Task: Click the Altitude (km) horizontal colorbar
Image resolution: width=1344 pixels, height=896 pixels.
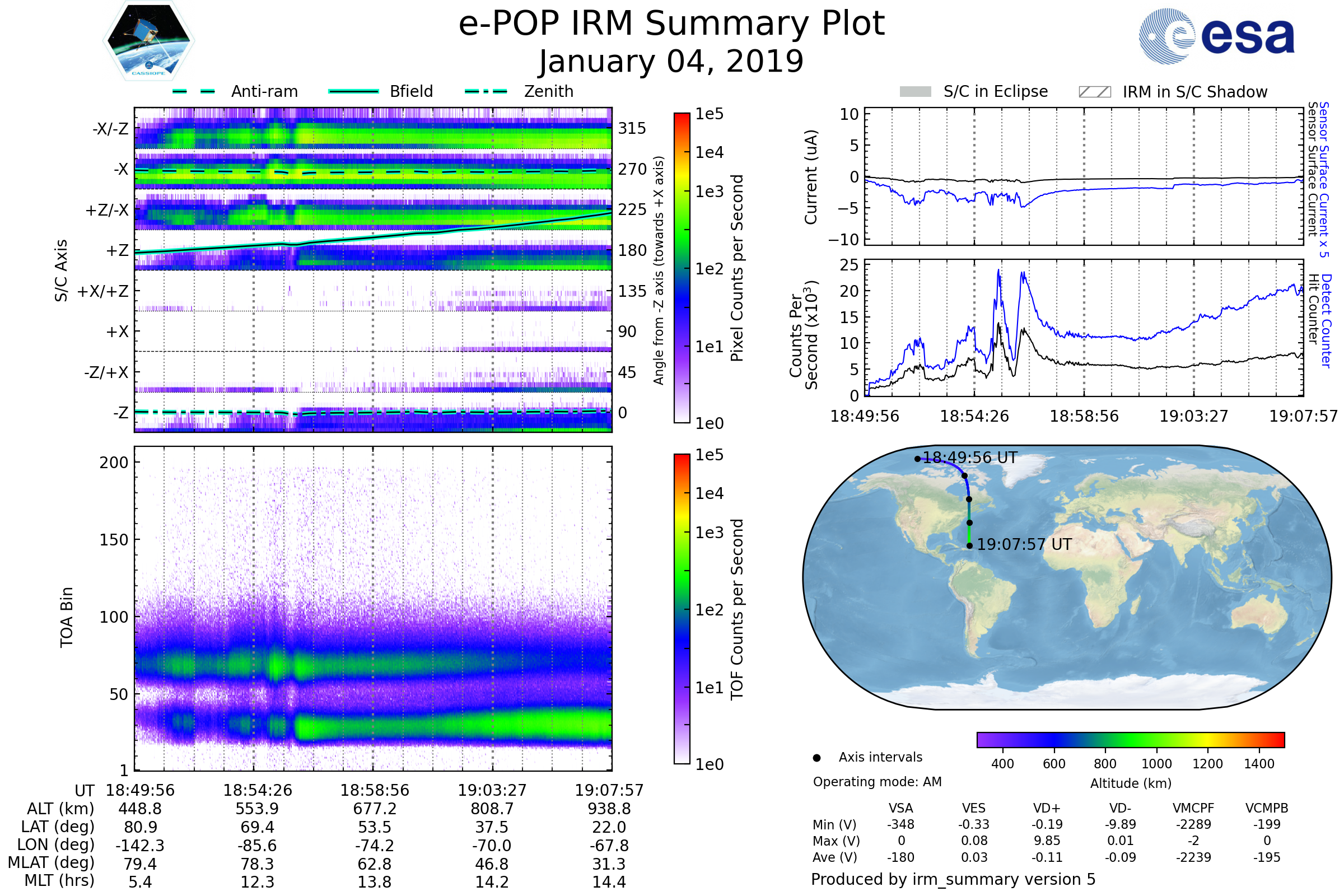Action: tap(1130, 739)
